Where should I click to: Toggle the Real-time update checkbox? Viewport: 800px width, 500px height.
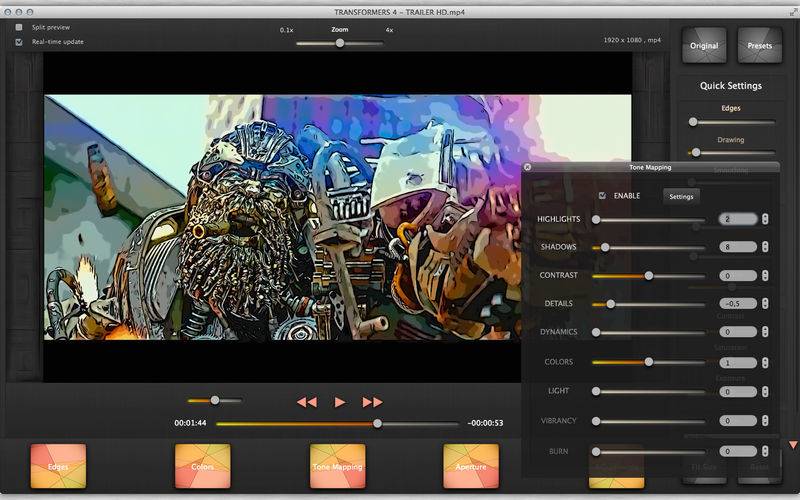[x=19, y=42]
